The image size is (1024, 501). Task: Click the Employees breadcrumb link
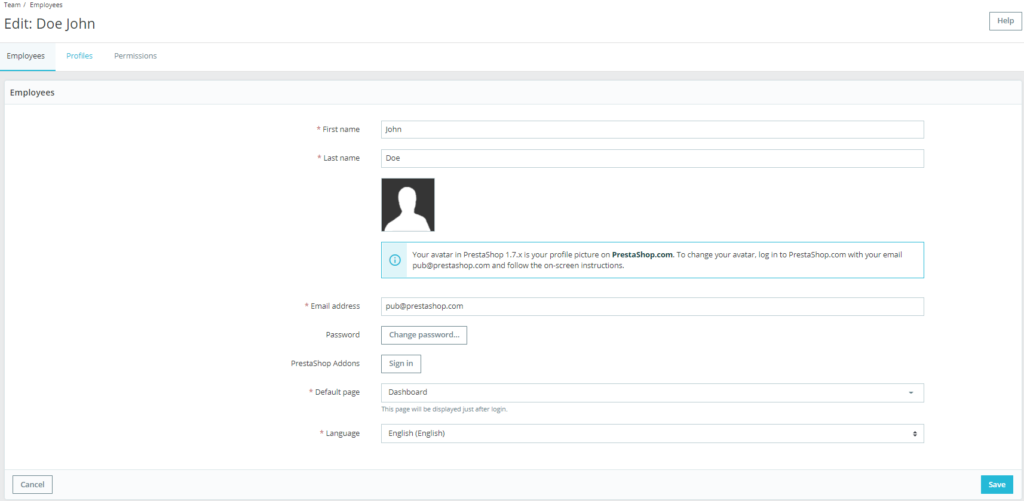coord(46,5)
